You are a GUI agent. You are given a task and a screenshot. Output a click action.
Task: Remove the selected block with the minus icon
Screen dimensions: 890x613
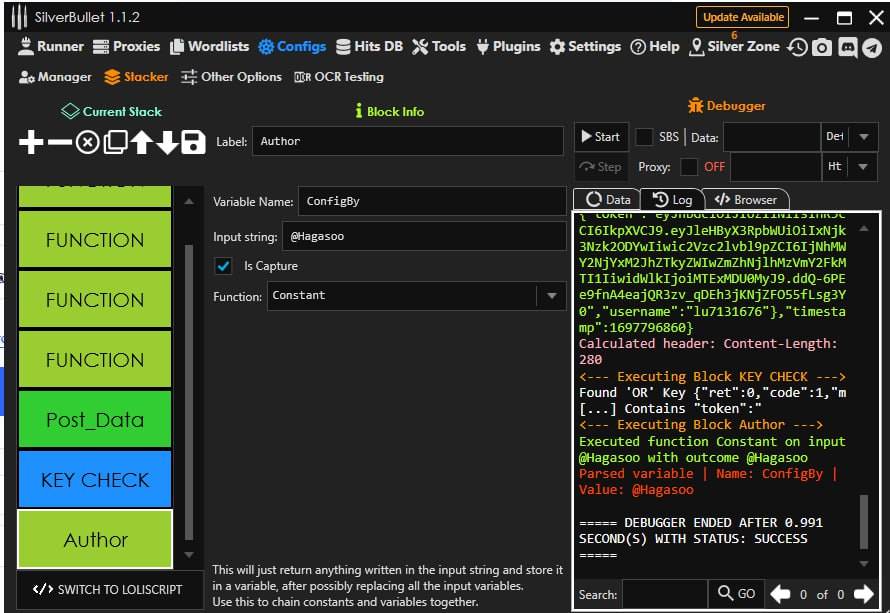tap(60, 142)
